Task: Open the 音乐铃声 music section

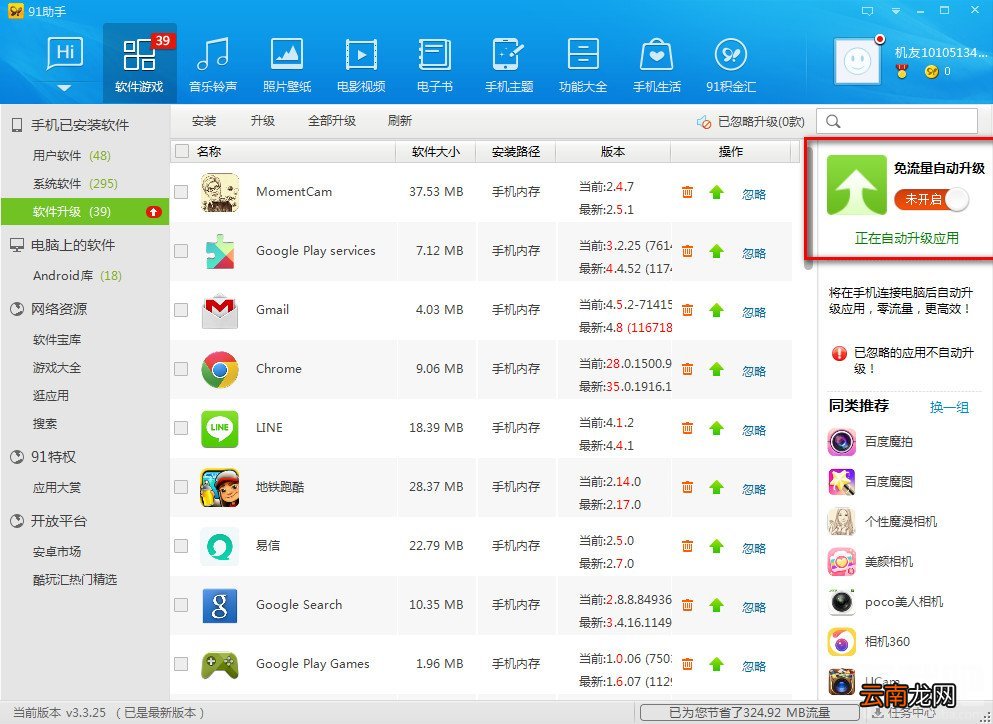Action: pyautogui.click(x=213, y=63)
